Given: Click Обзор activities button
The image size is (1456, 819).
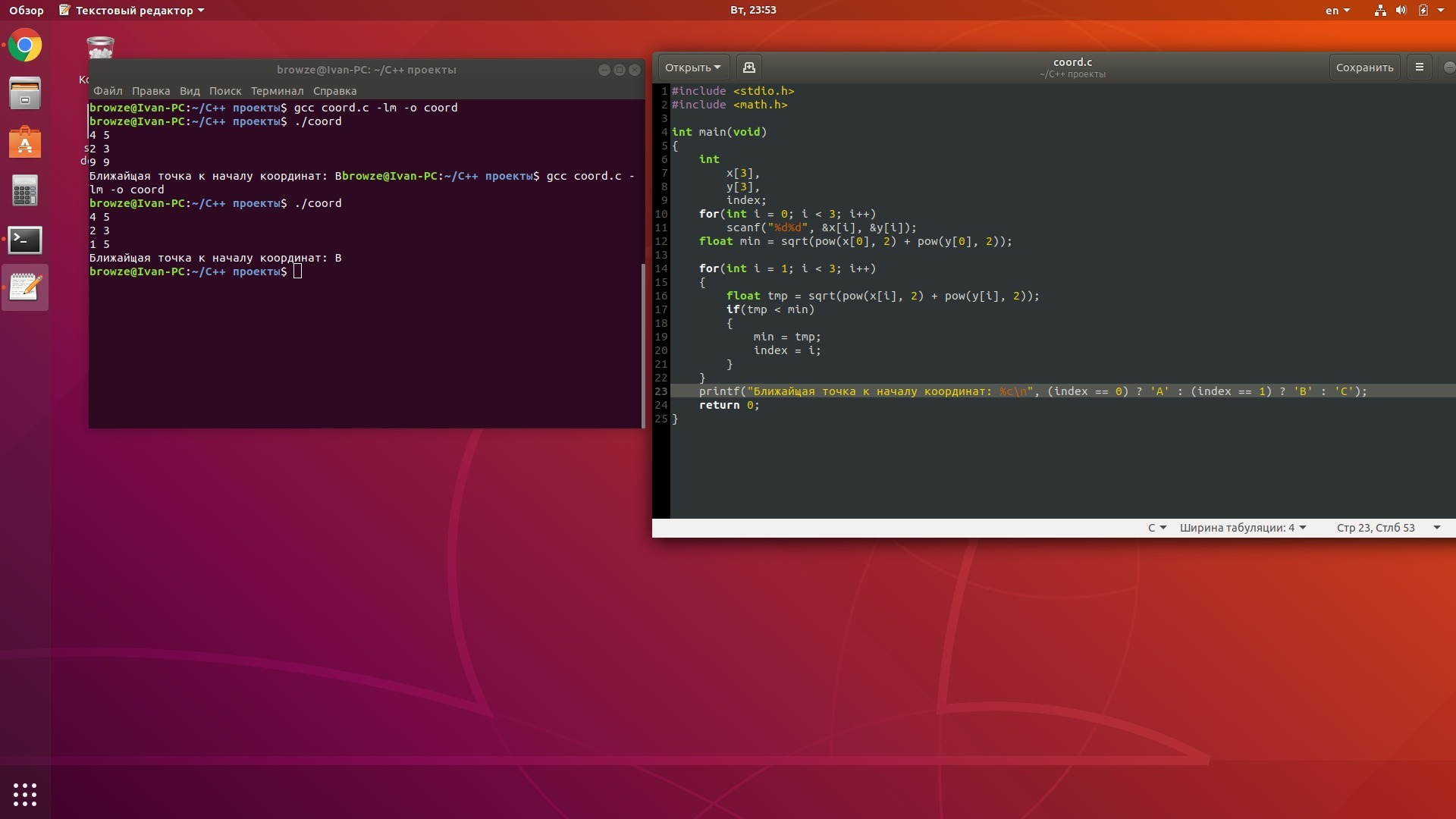Looking at the screenshot, I should point(27,11).
